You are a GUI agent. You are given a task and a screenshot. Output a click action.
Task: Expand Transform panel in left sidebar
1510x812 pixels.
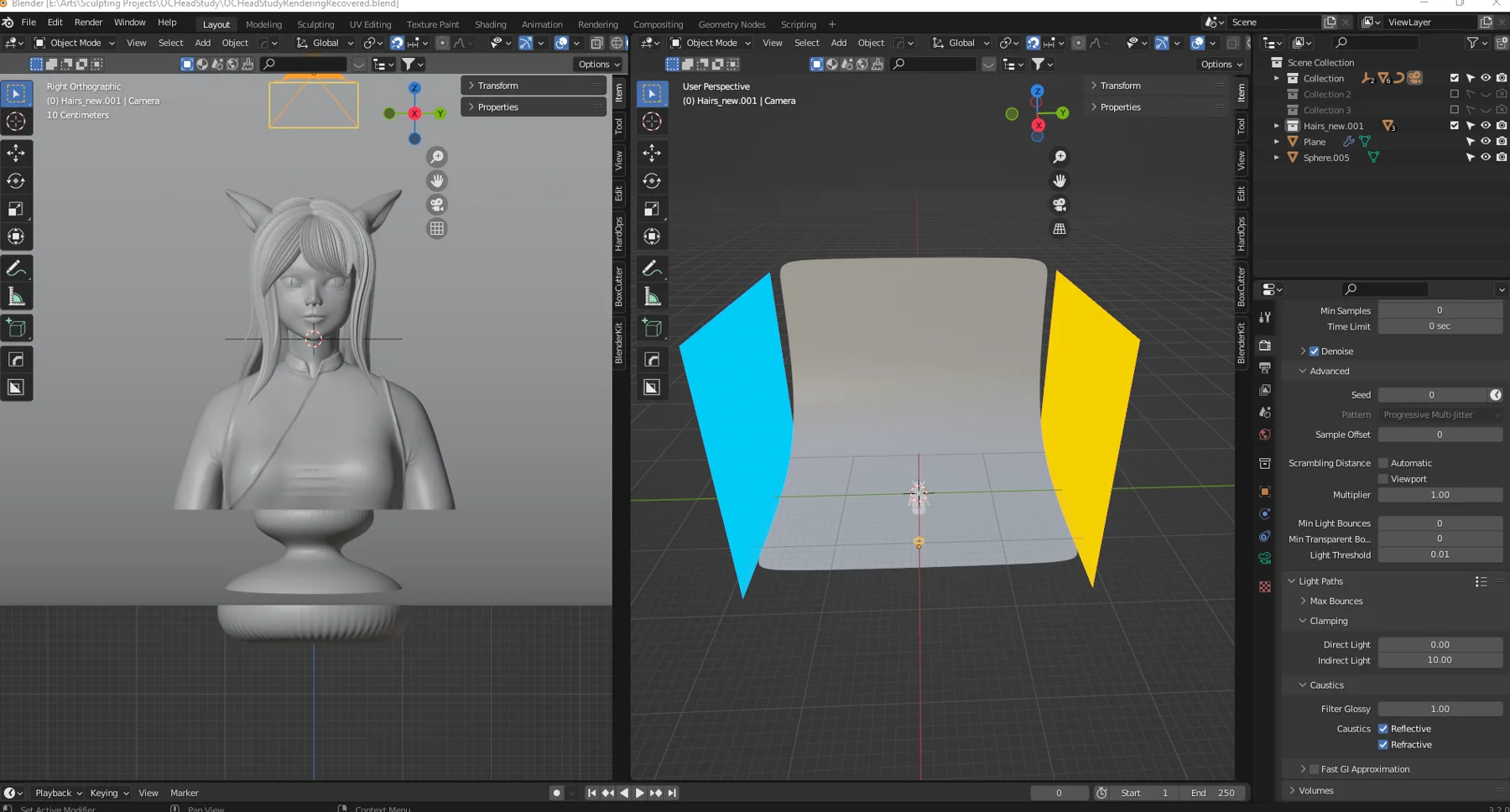coord(534,86)
